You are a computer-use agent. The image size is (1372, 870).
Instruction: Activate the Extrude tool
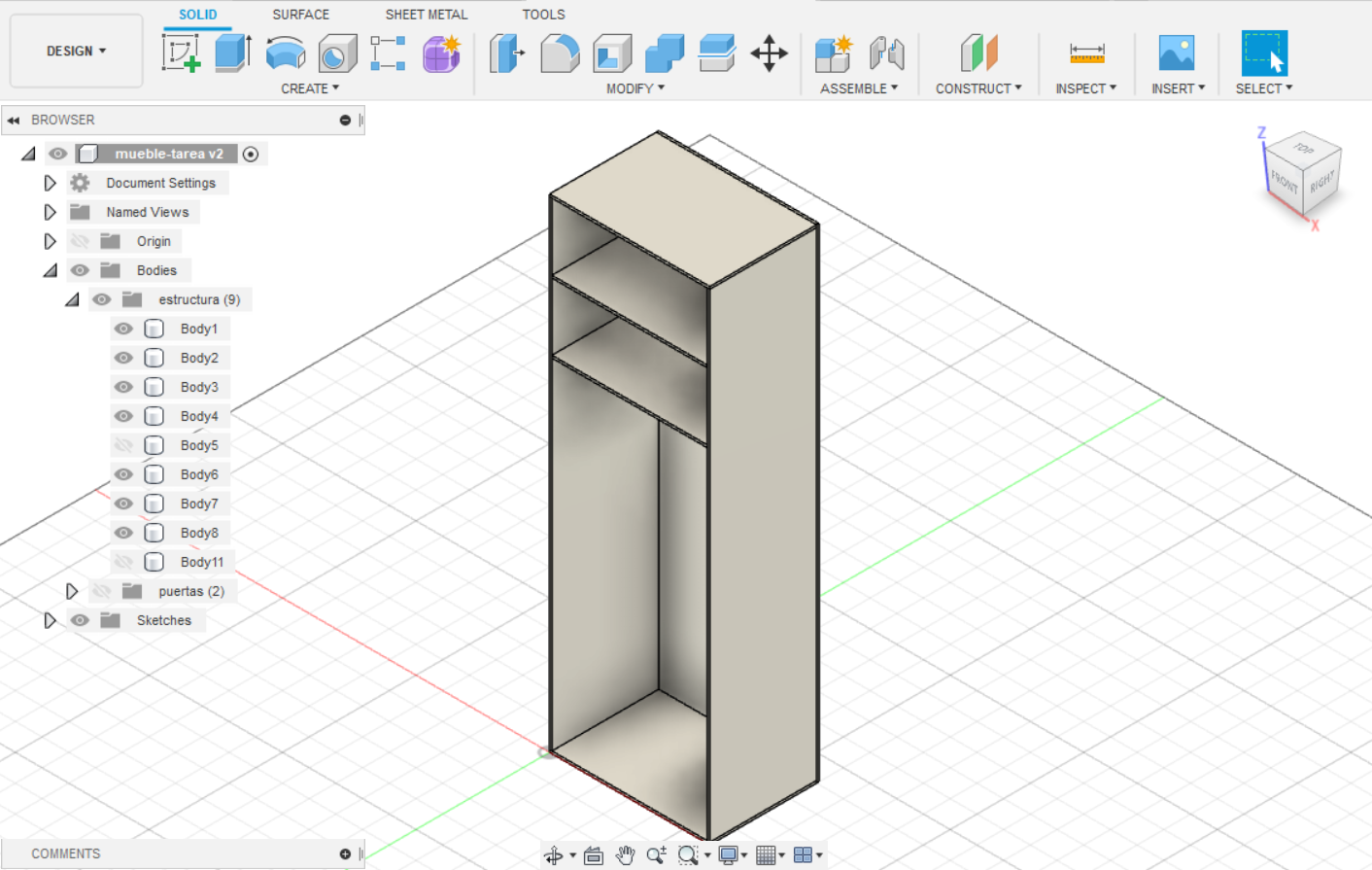click(233, 52)
